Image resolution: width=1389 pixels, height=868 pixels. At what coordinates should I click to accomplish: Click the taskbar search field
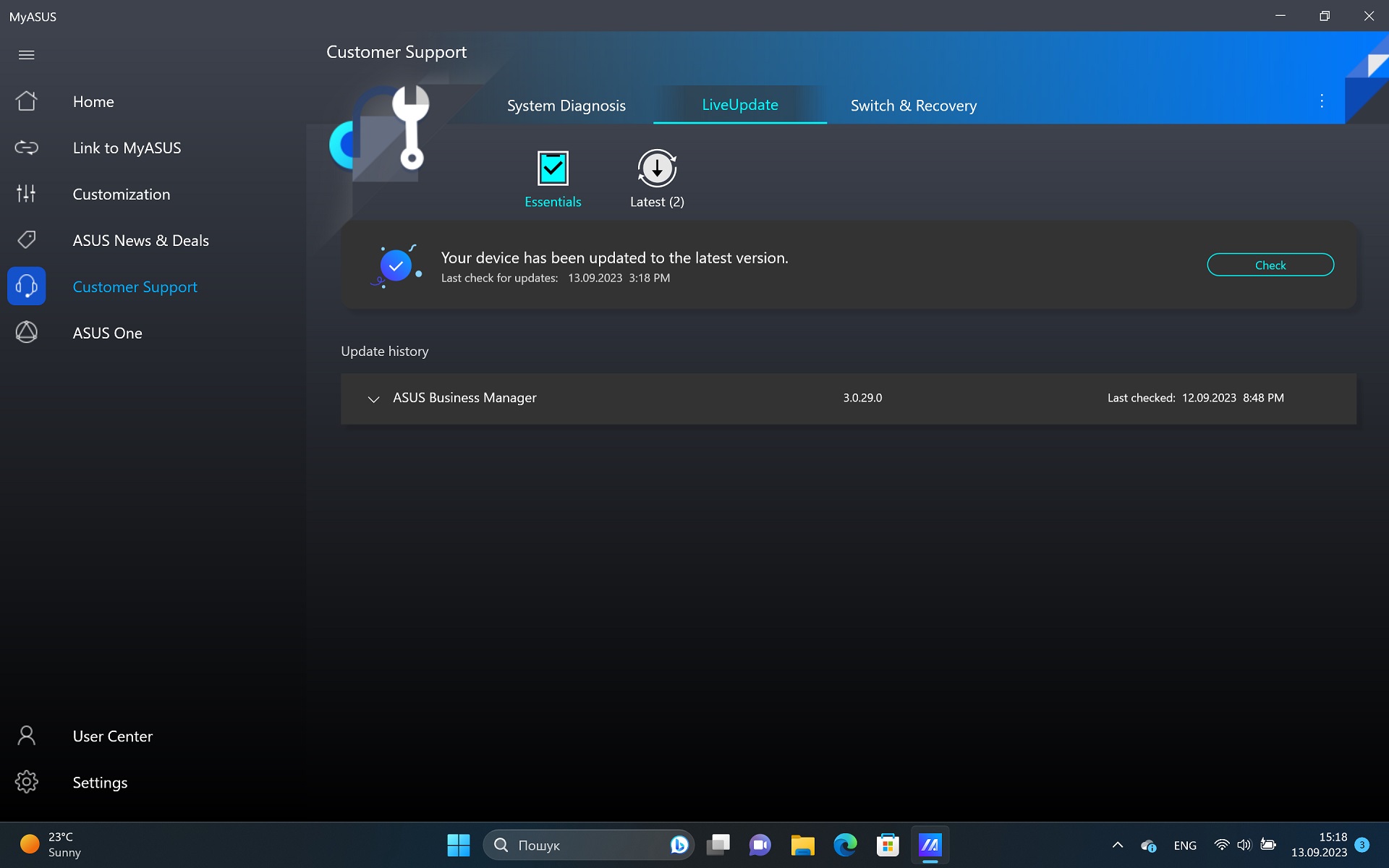coord(588,845)
